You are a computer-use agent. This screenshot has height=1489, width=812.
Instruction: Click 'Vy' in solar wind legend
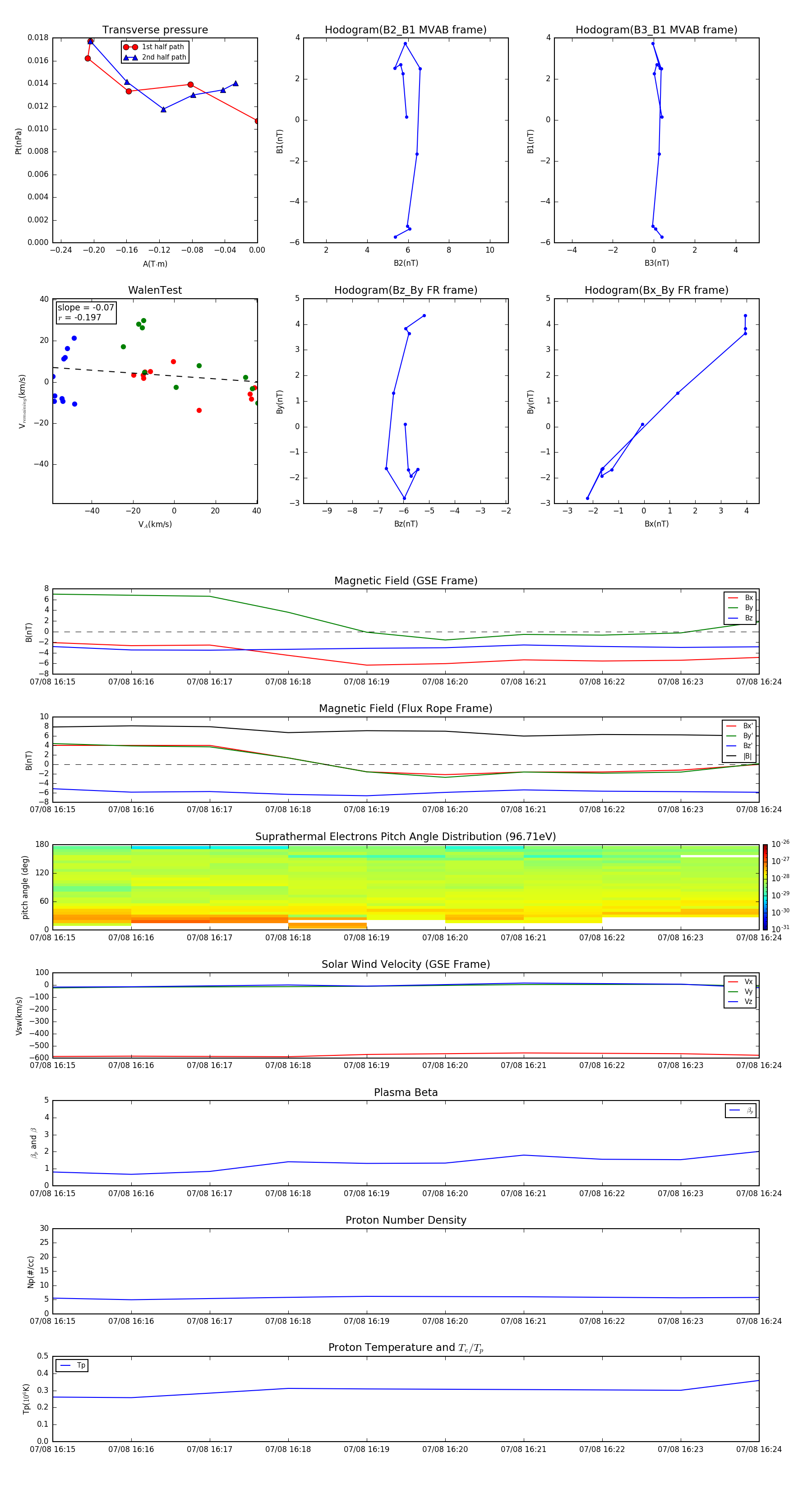748,992
